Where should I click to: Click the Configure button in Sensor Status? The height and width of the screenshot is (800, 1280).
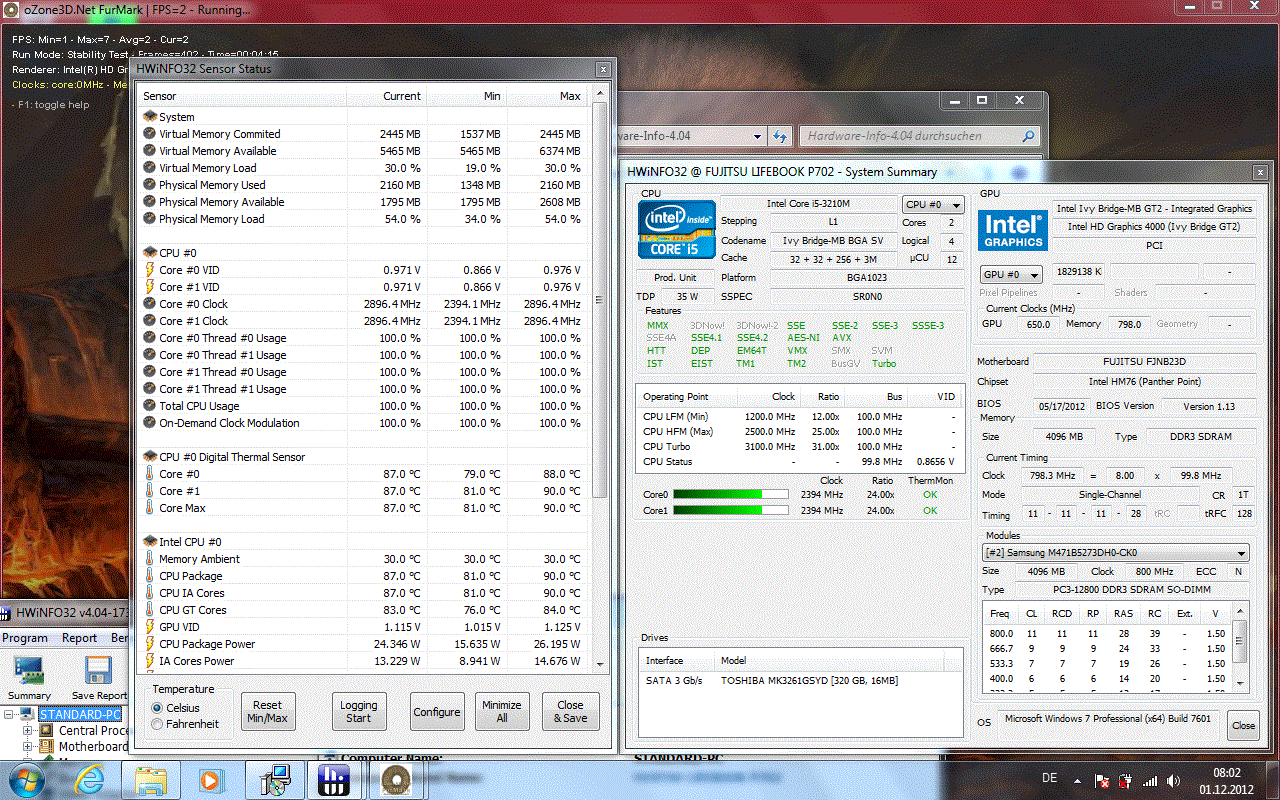pyautogui.click(x=437, y=712)
